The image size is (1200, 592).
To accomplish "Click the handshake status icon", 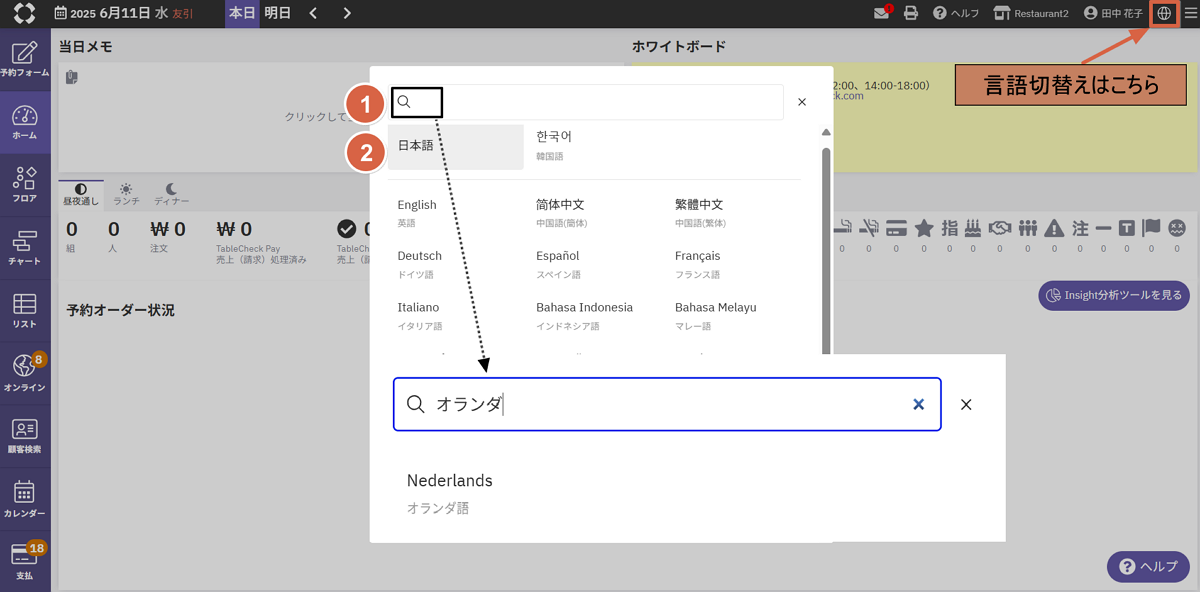I will [1000, 227].
